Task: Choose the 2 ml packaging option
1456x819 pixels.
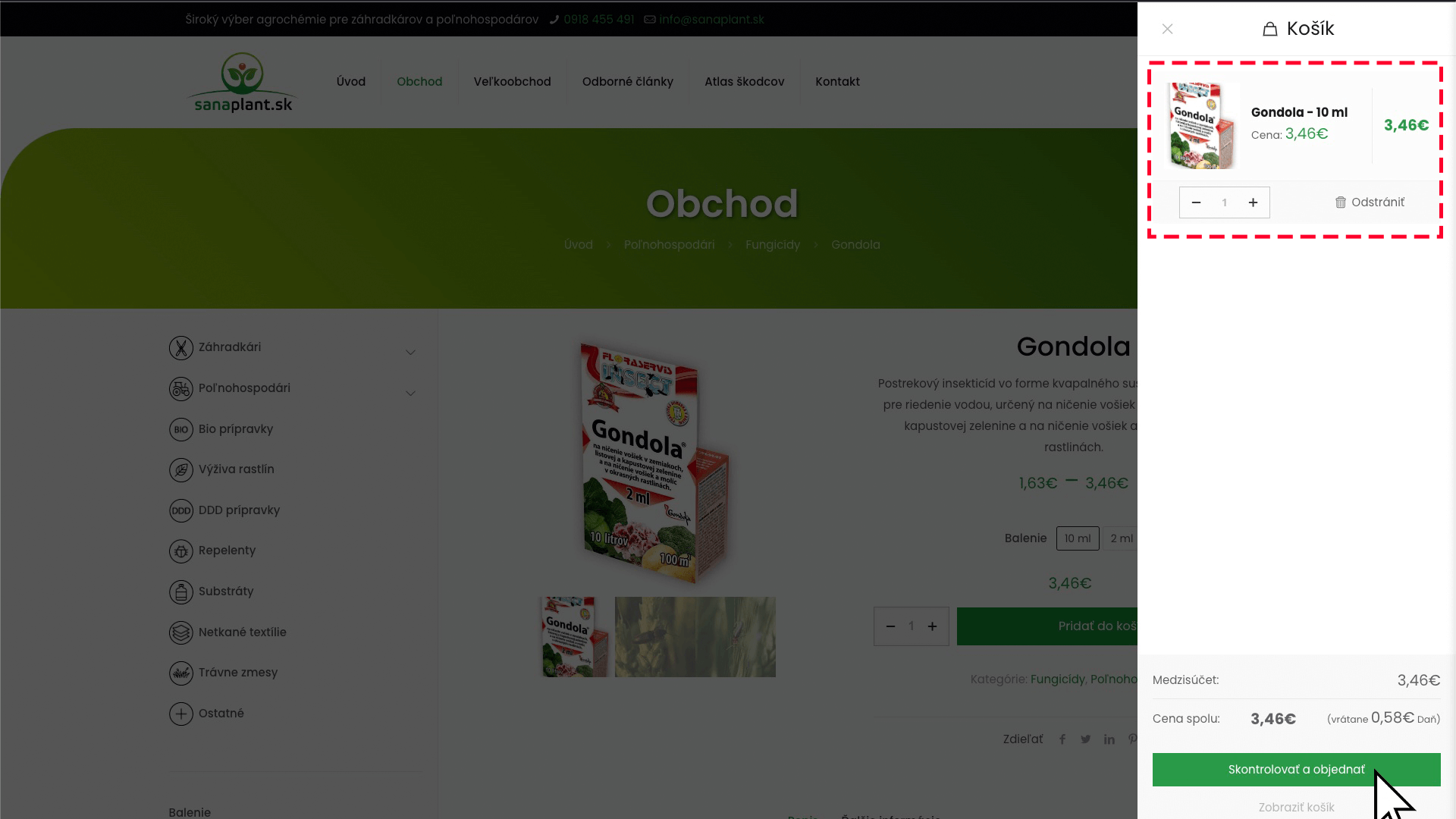Action: click(1121, 538)
